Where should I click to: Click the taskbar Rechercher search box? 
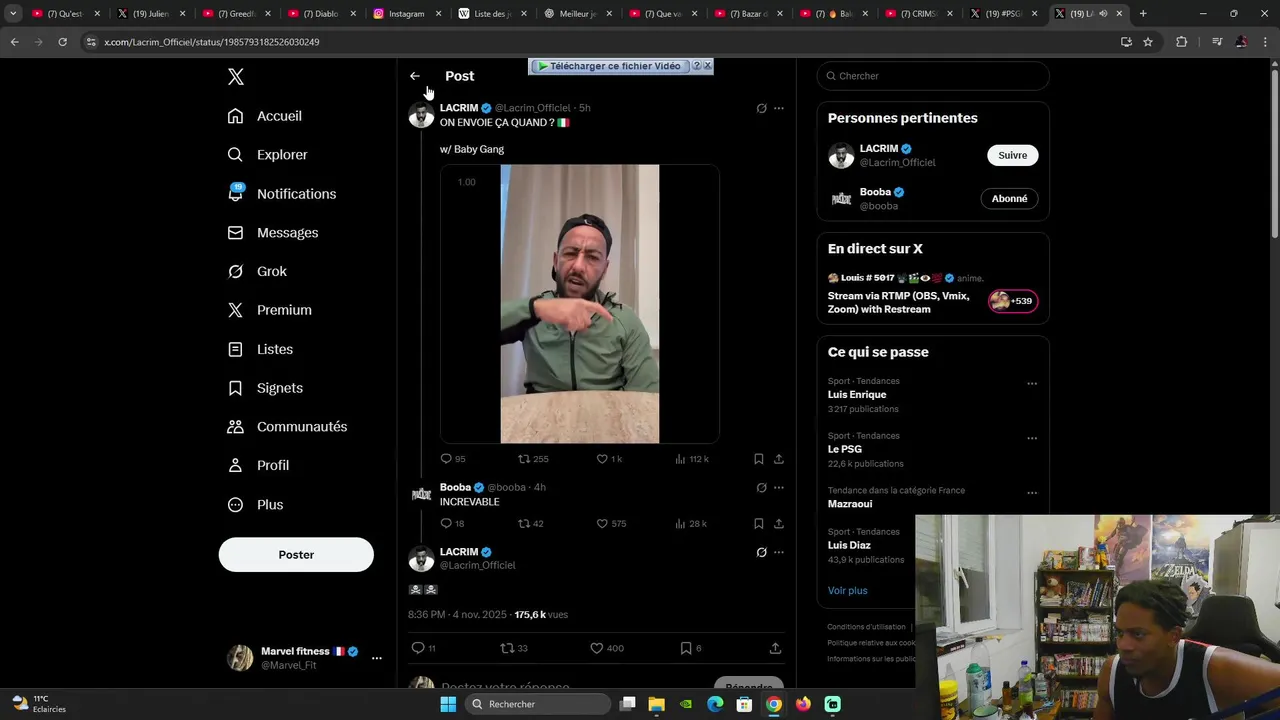(x=538, y=704)
